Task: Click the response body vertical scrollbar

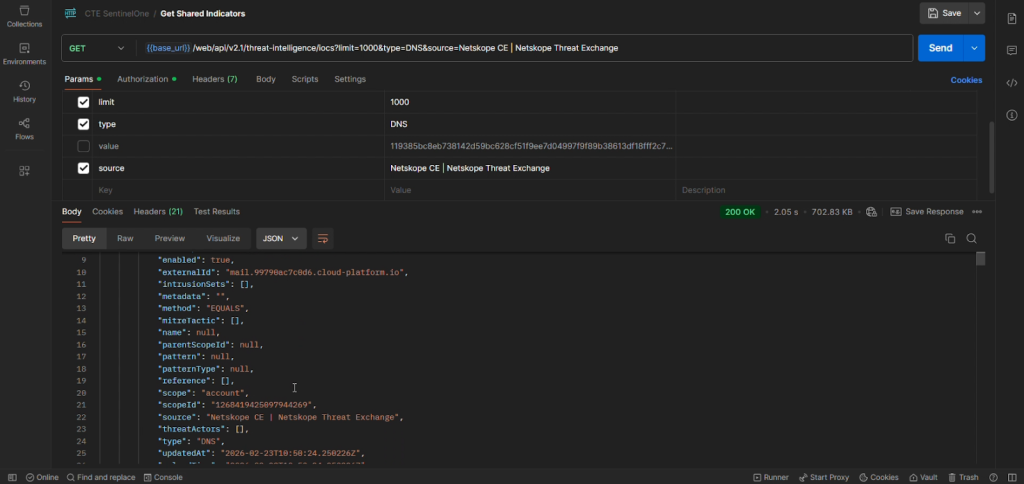Action: 980,259
